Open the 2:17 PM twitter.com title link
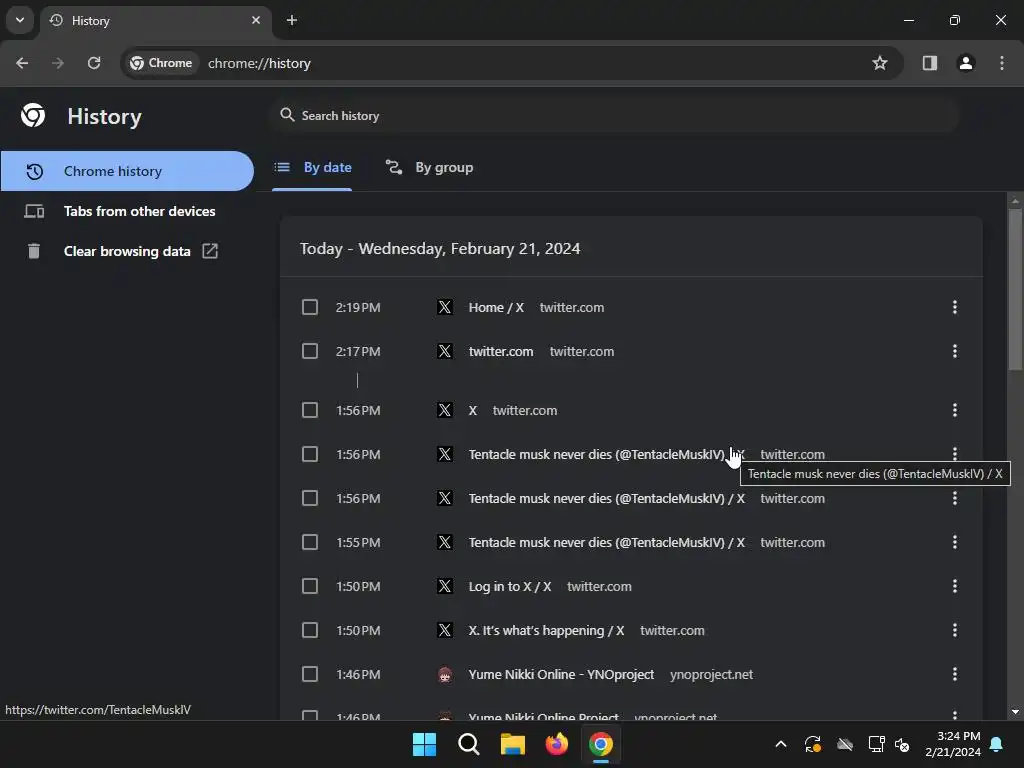Image resolution: width=1024 pixels, height=768 pixels. 501,351
